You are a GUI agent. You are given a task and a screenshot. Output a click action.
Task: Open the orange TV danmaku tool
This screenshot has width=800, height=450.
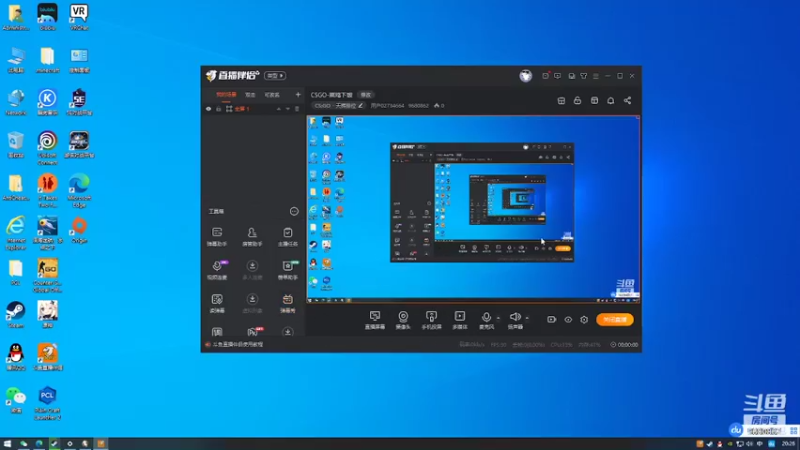(288, 303)
